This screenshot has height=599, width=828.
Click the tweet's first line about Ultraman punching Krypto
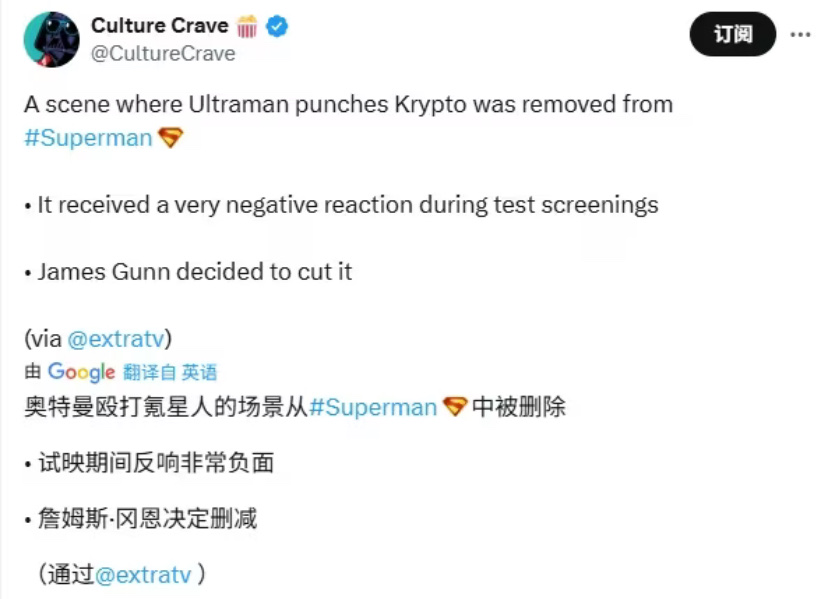(349, 105)
